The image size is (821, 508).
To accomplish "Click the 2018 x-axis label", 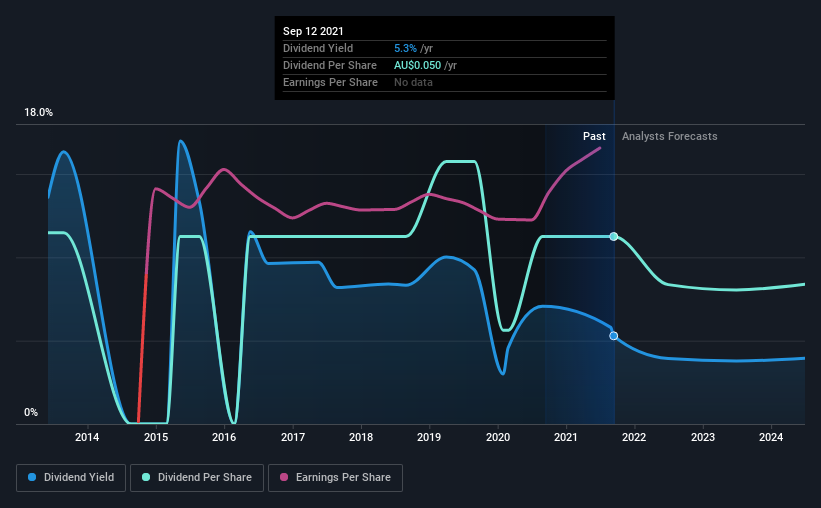I will pos(361,437).
